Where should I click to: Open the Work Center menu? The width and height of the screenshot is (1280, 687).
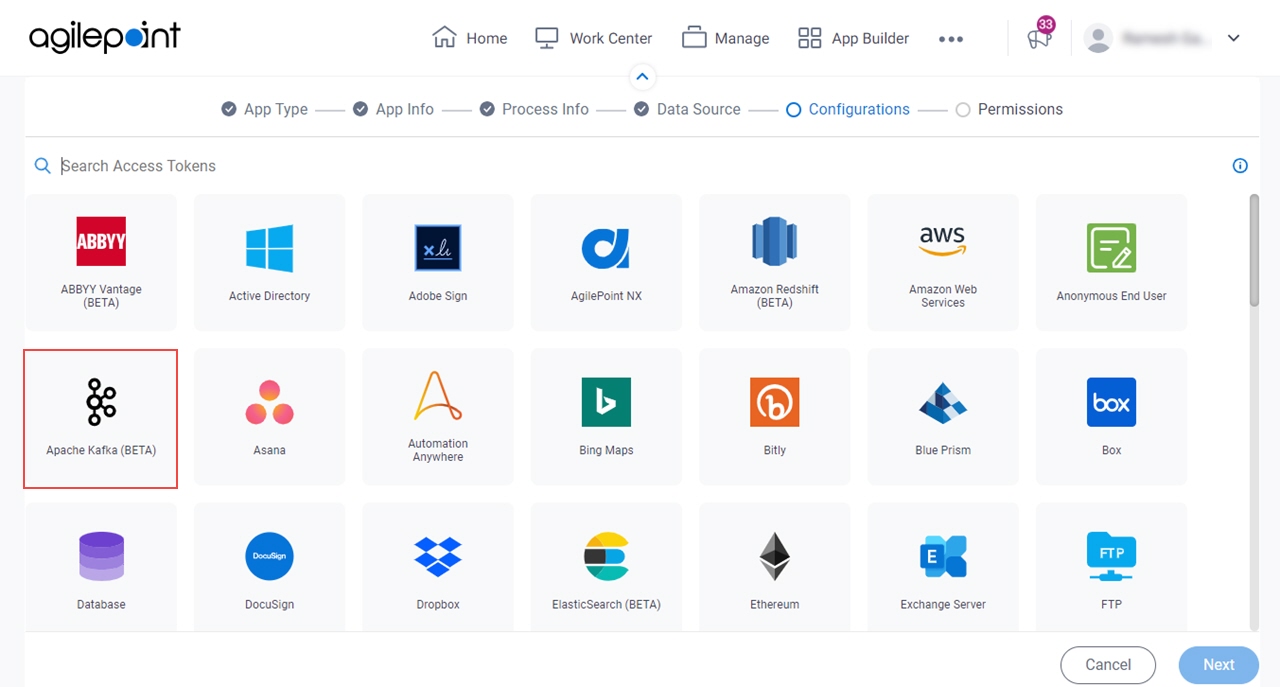click(593, 38)
